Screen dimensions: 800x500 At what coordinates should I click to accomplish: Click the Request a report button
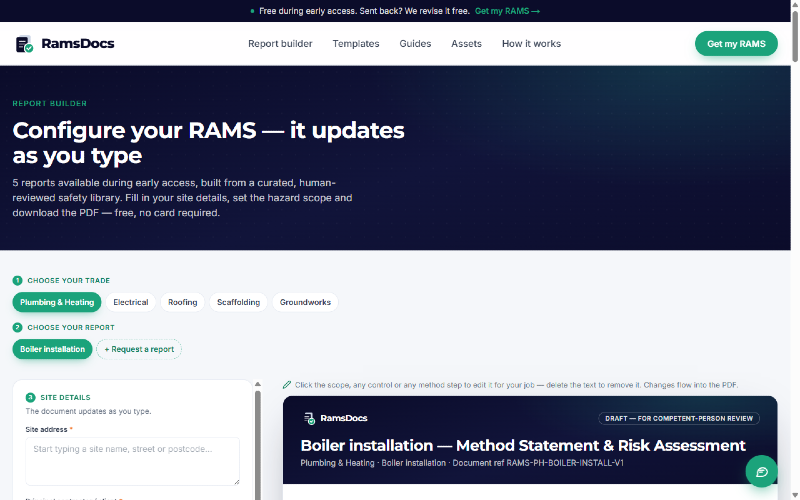[x=139, y=349]
